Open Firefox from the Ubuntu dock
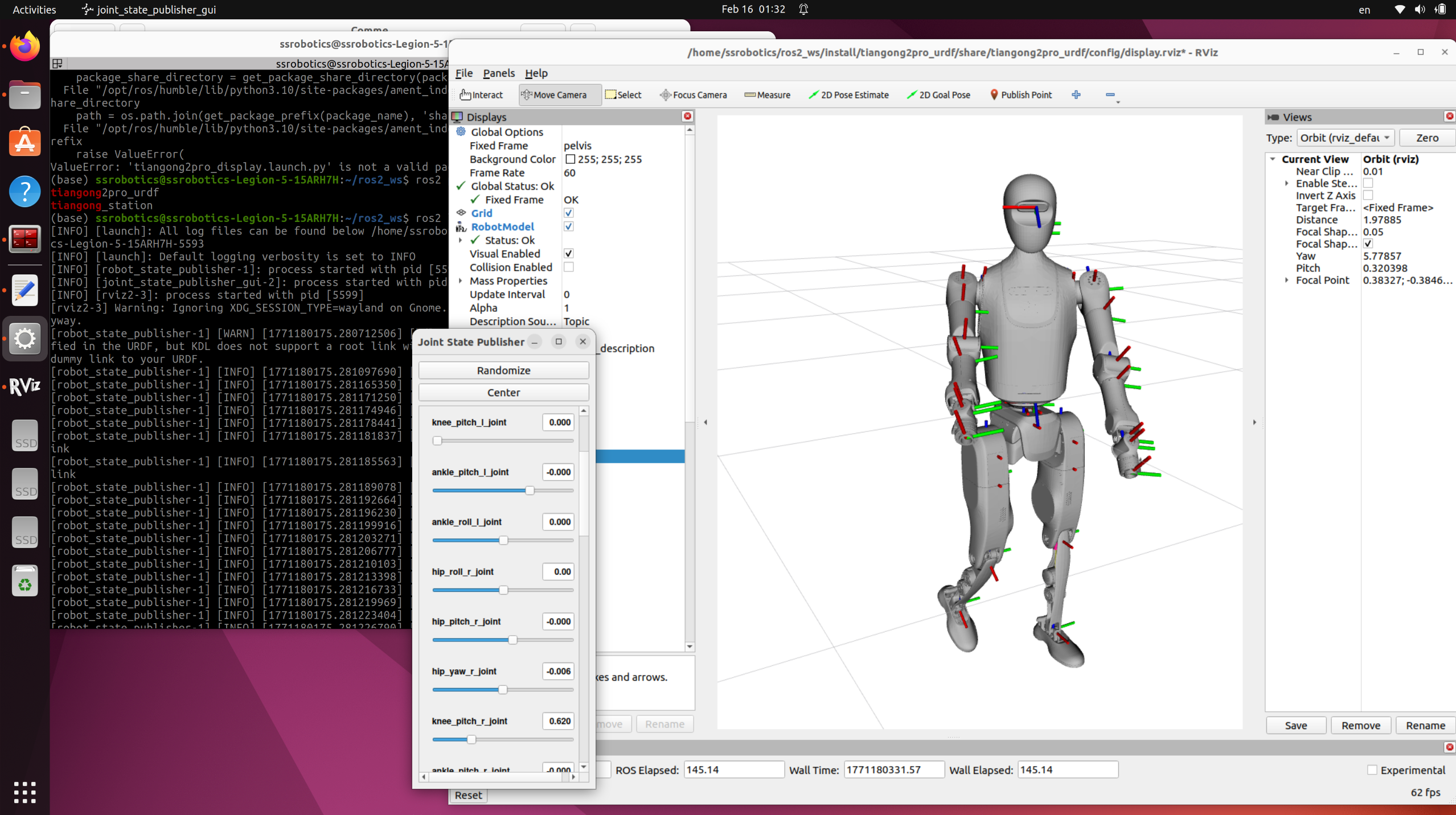1456x815 pixels. click(x=24, y=47)
